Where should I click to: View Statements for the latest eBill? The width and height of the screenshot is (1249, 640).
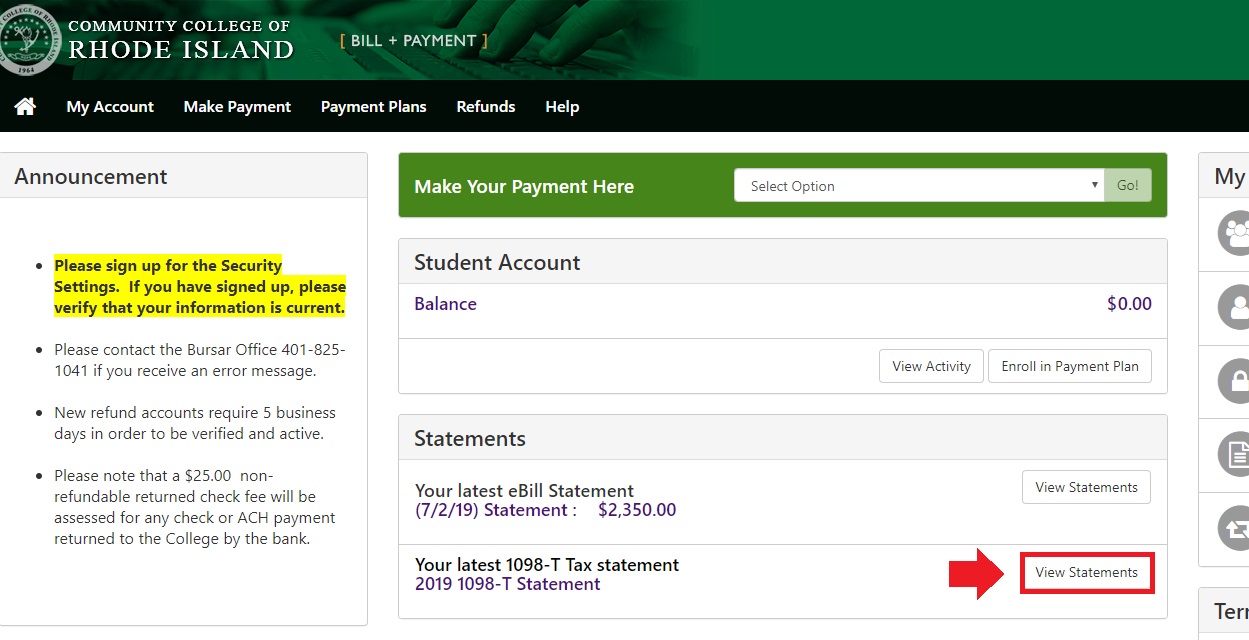coord(1086,487)
